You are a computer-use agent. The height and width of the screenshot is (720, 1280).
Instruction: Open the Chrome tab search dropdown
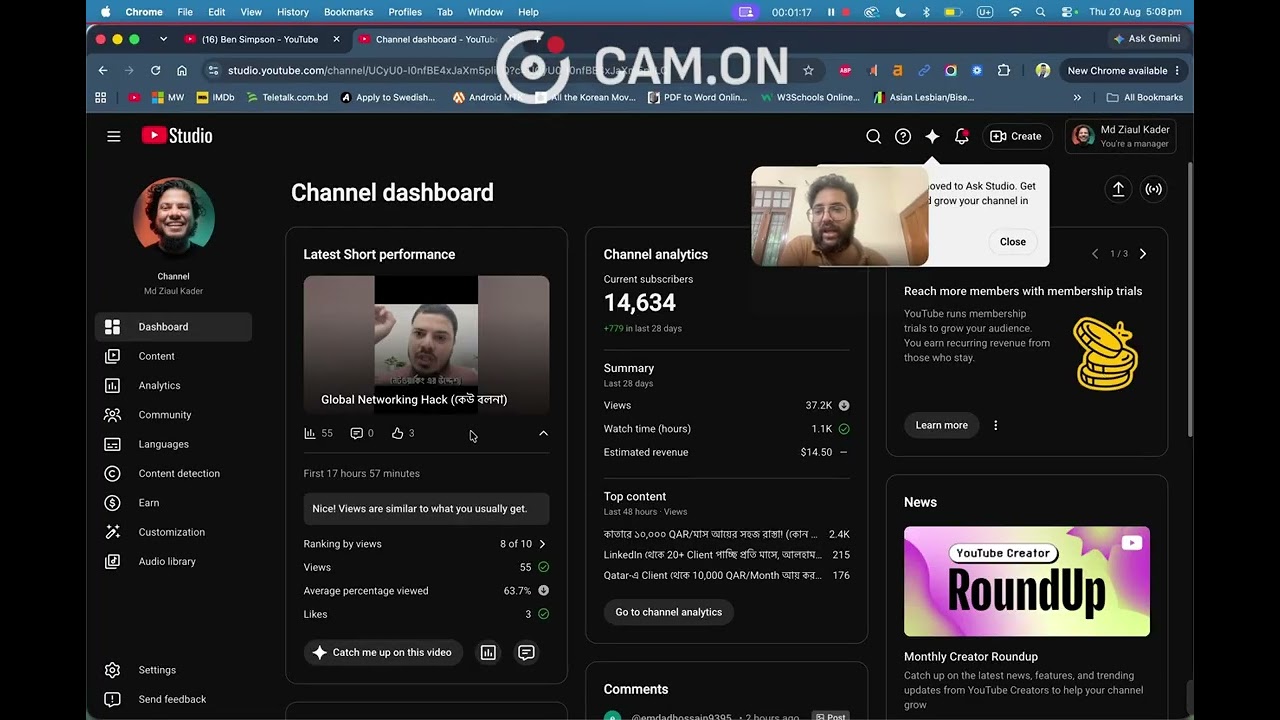[163, 39]
